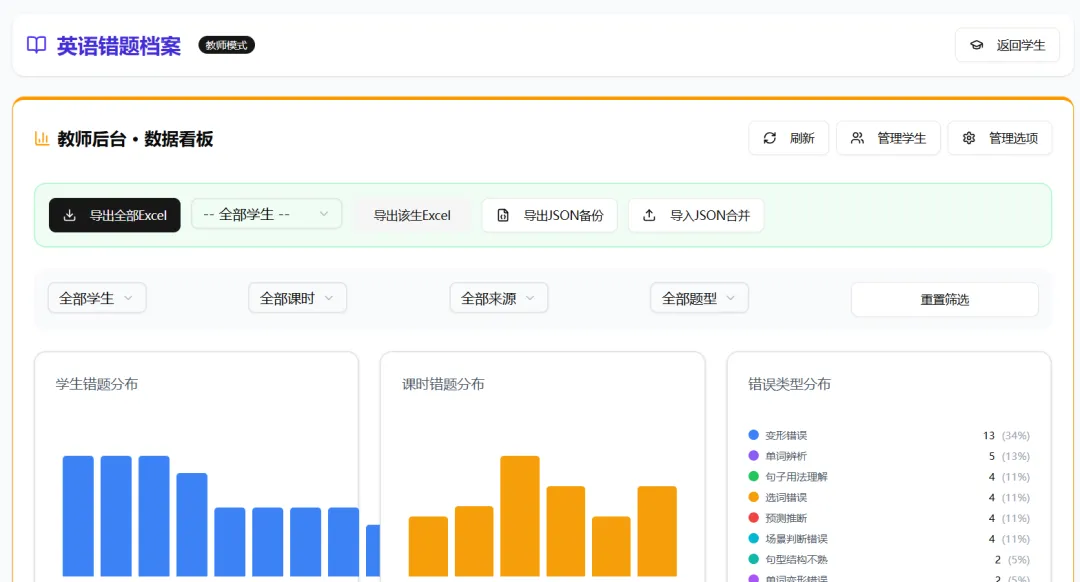
Task: Click the 返回学生 button
Action: pyautogui.click(x=1007, y=44)
